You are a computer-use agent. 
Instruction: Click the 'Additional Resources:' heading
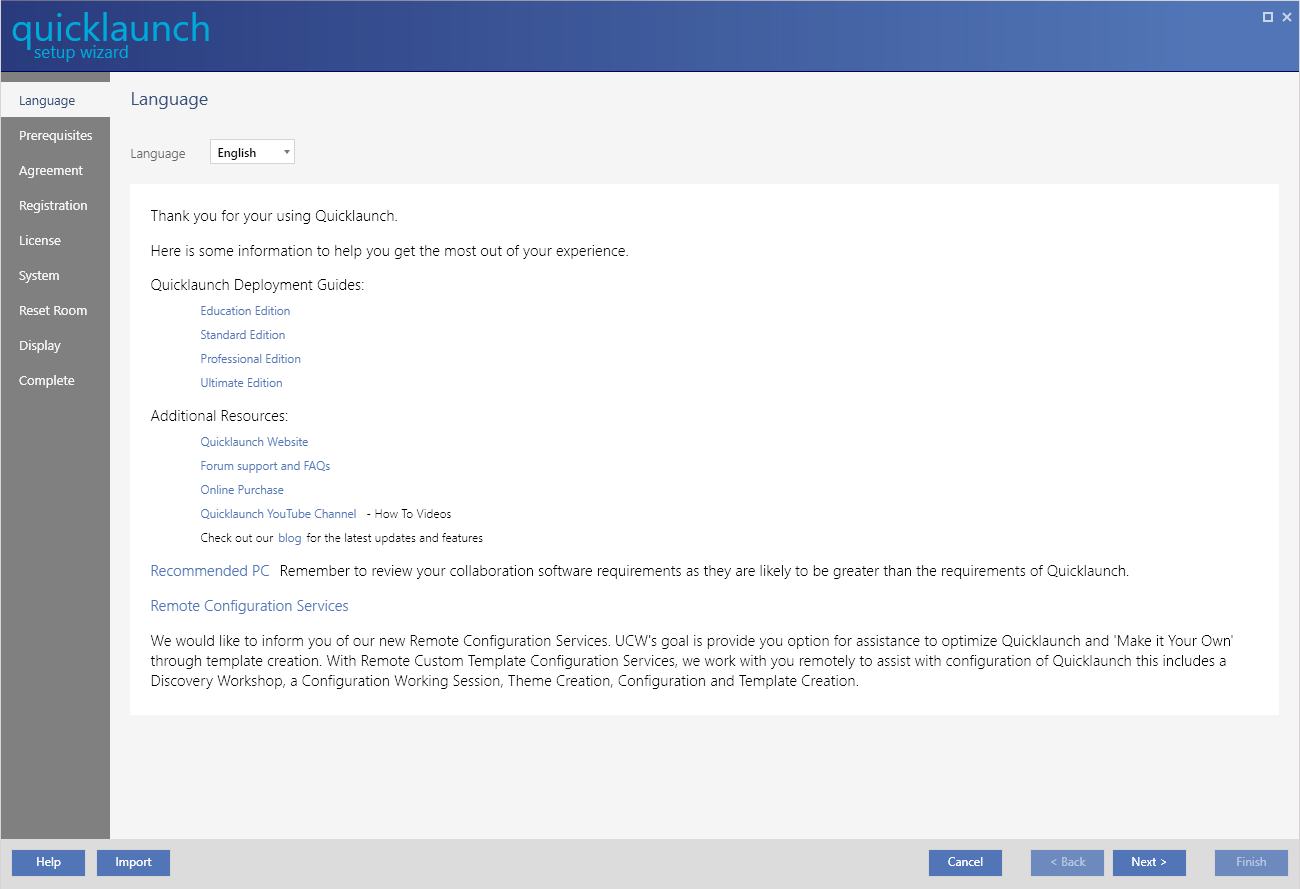click(x=219, y=416)
